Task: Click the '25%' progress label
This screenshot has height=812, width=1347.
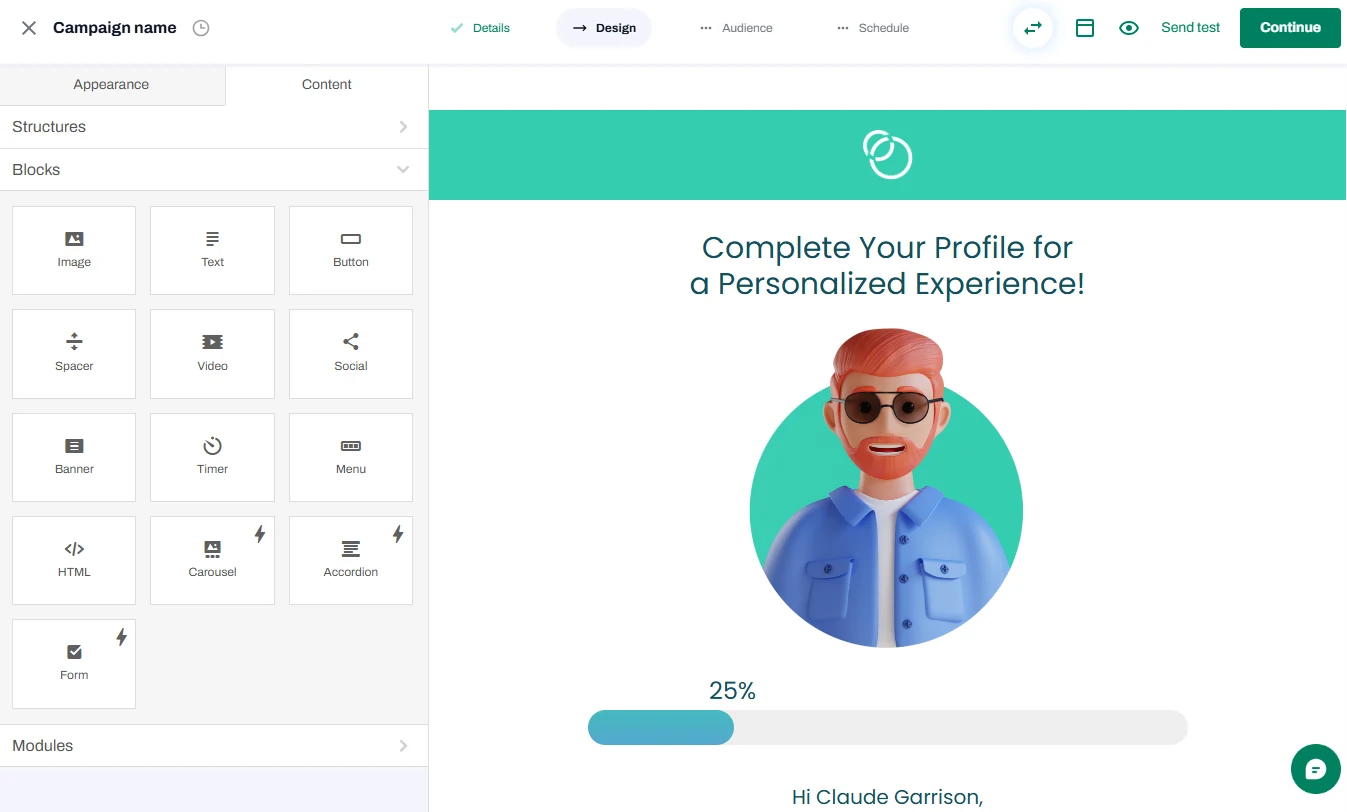Action: click(x=732, y=691)
